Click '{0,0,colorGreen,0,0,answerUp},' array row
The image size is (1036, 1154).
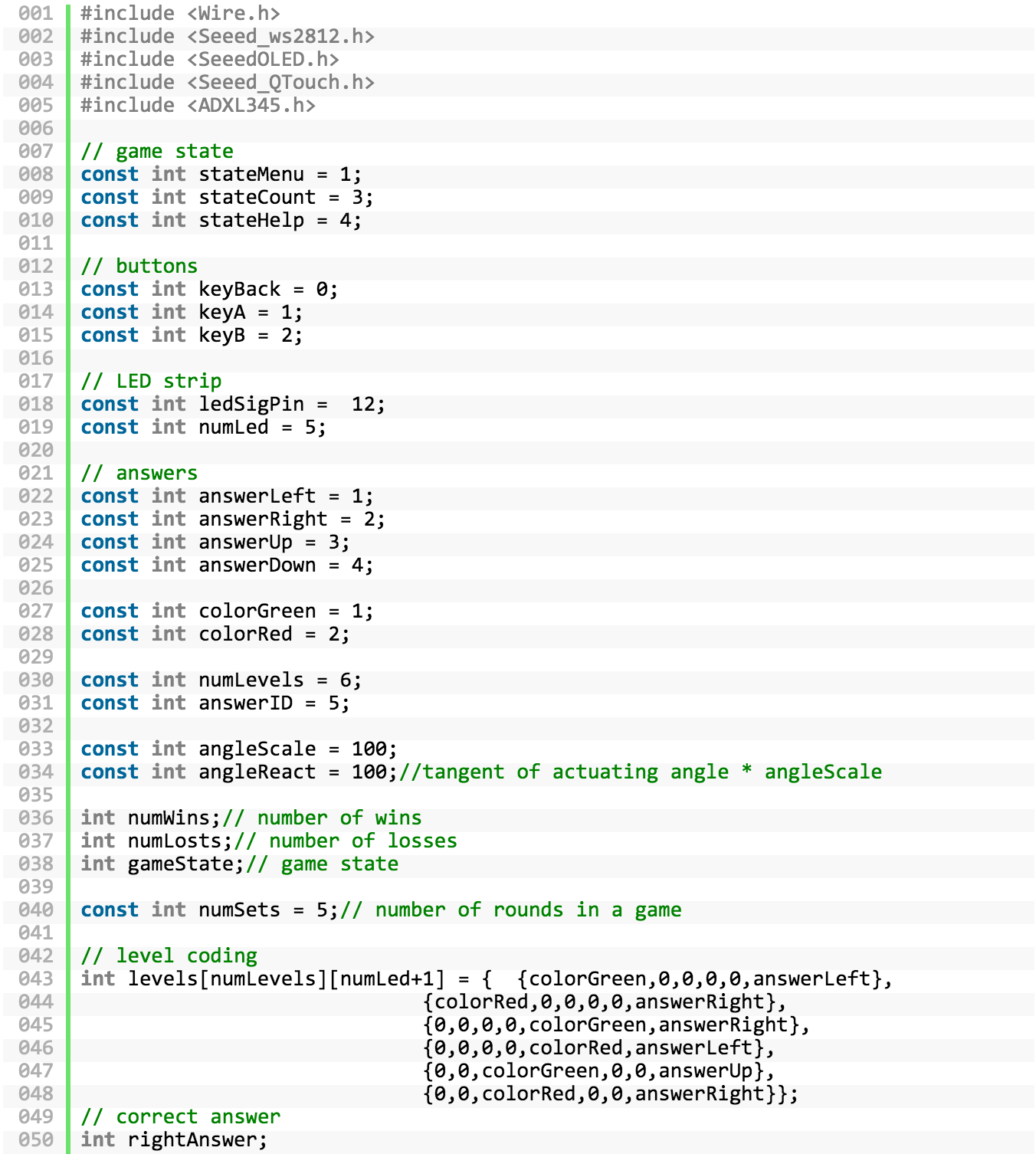(599, 1070)
